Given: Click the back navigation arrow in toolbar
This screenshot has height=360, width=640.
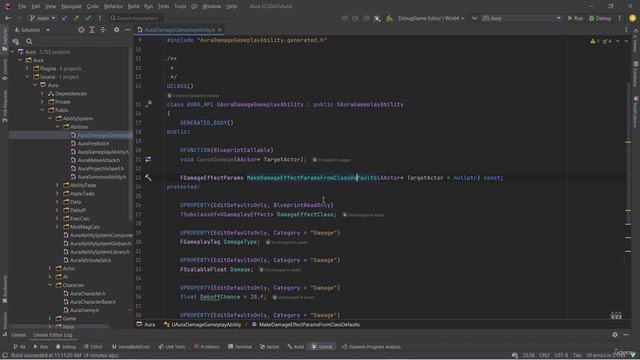Looking at the screenshot, I should coord(8,18).
